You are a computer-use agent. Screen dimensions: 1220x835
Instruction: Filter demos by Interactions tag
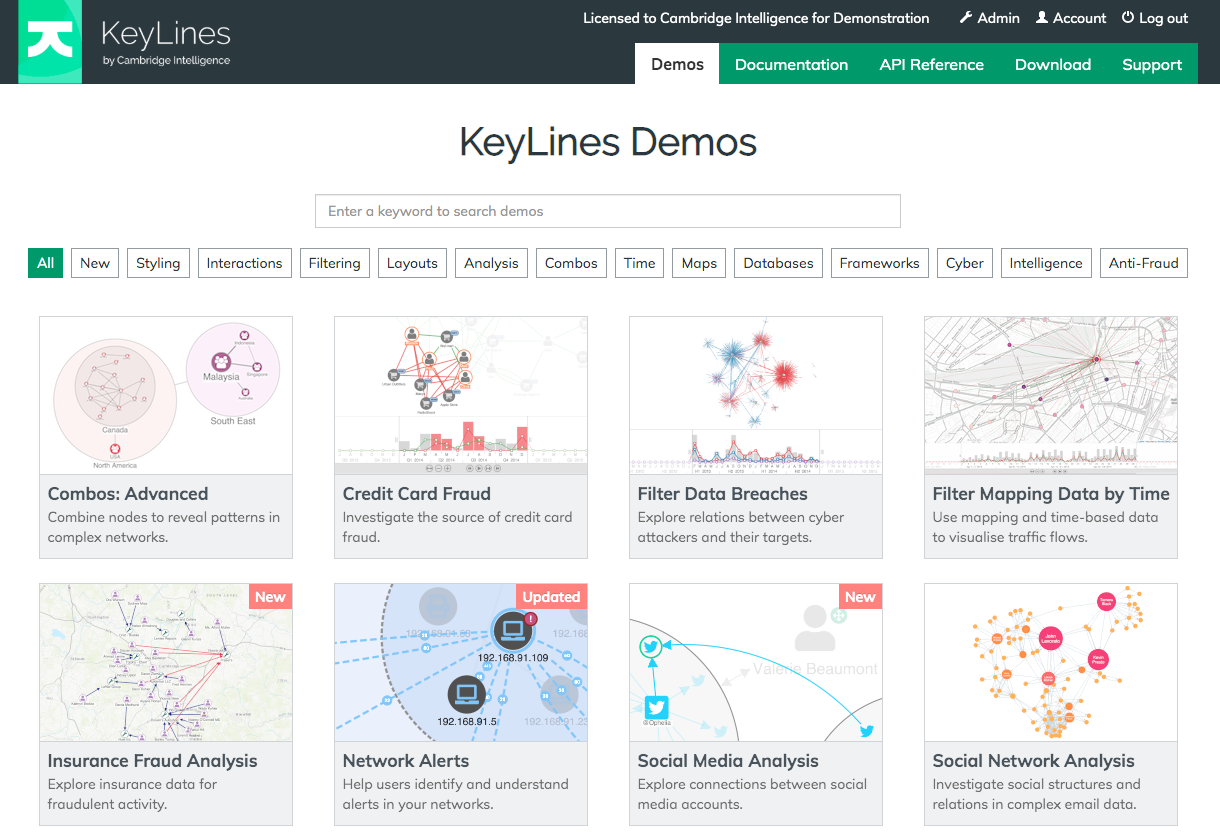tap(245, 263)
